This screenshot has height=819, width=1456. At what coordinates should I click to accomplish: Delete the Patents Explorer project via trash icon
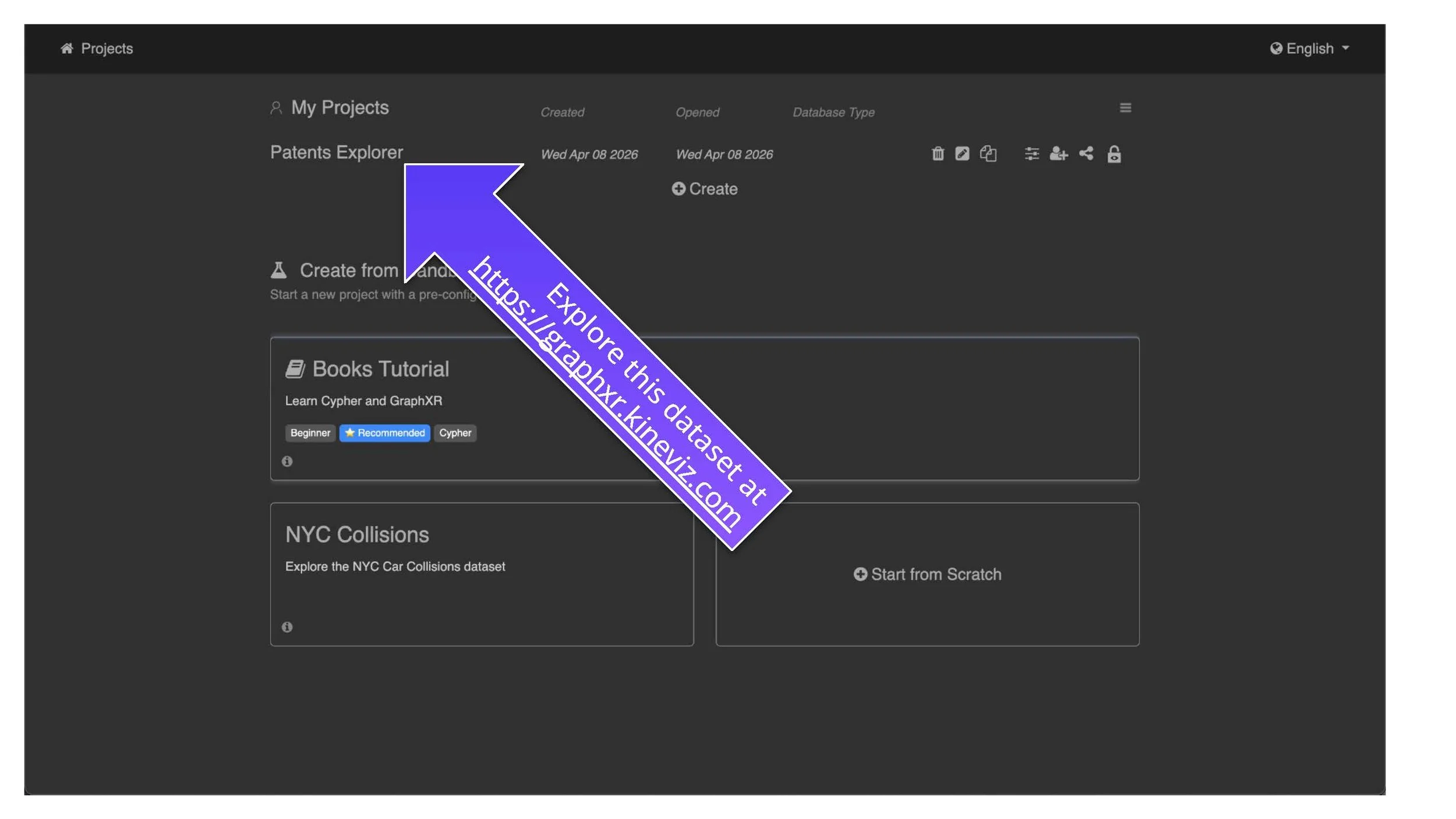(938, 154)
